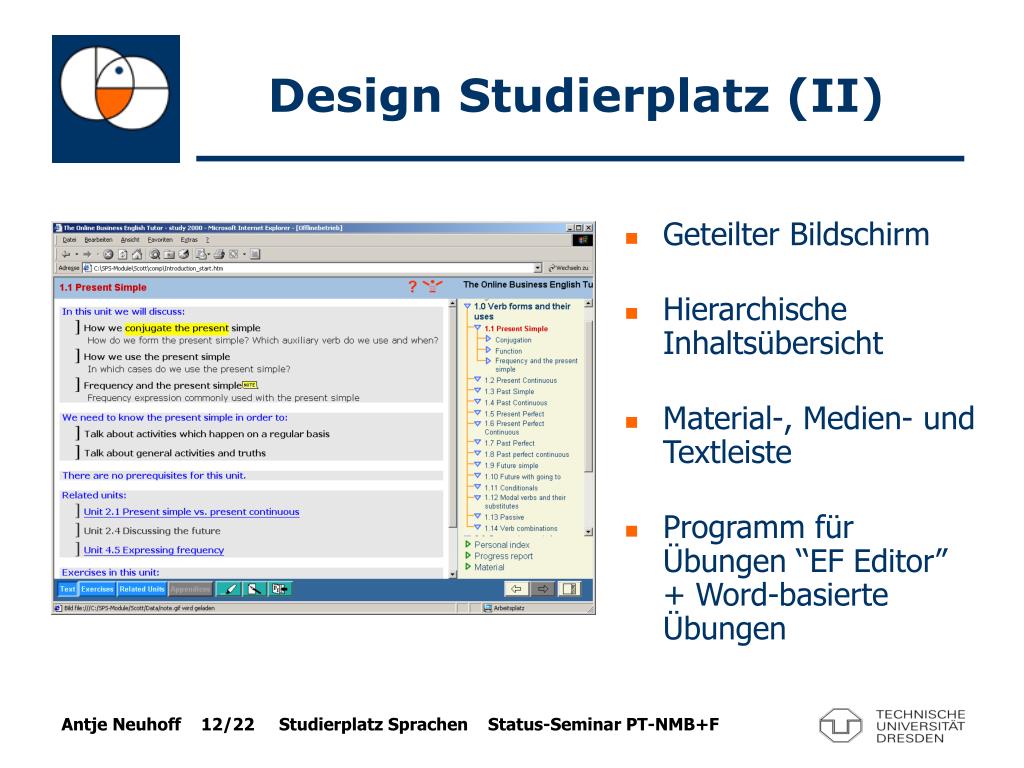Viewport: 1024px width, 768px height.
Task: Expand the Material section
Action: click(468, 567)
